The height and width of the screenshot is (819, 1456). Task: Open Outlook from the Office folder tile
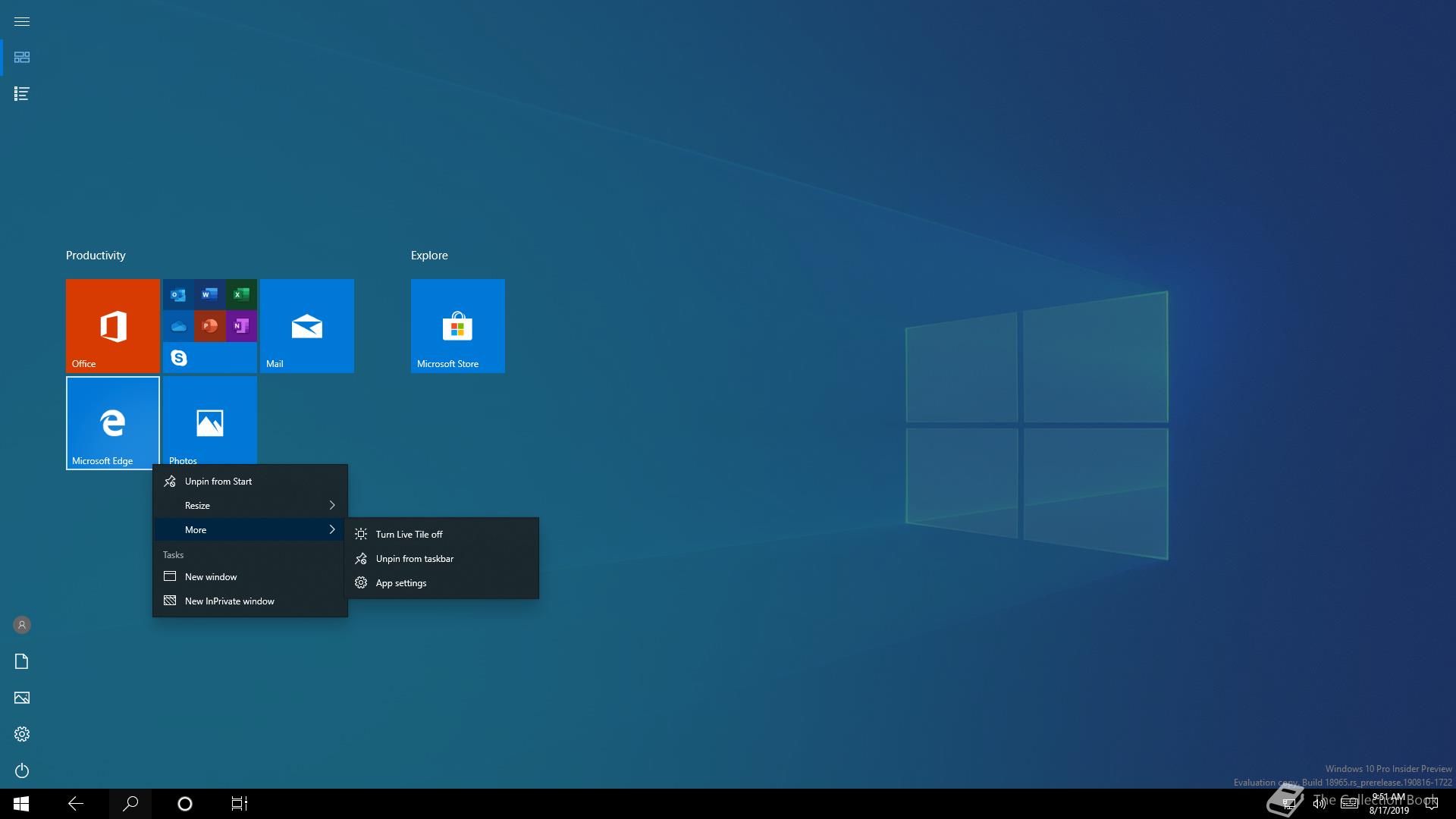click(178, 294)
